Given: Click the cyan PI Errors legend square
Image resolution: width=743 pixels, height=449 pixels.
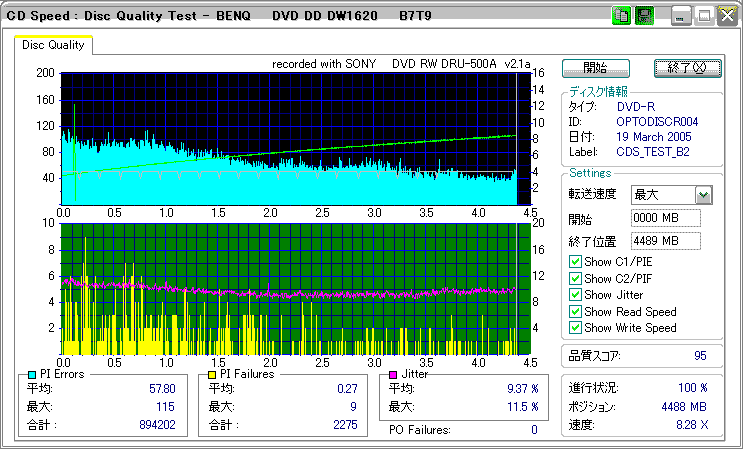Looking at the screenshot, I should (x=32, y=374).
